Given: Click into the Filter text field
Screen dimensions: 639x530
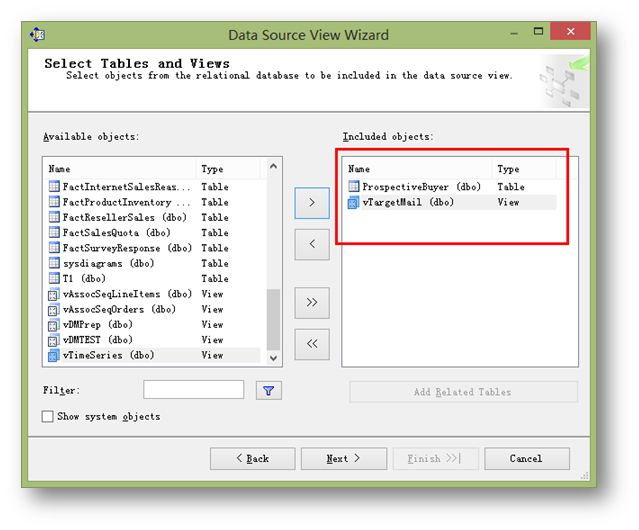Looking at the screenshot, I should click(x=194, y=390).
